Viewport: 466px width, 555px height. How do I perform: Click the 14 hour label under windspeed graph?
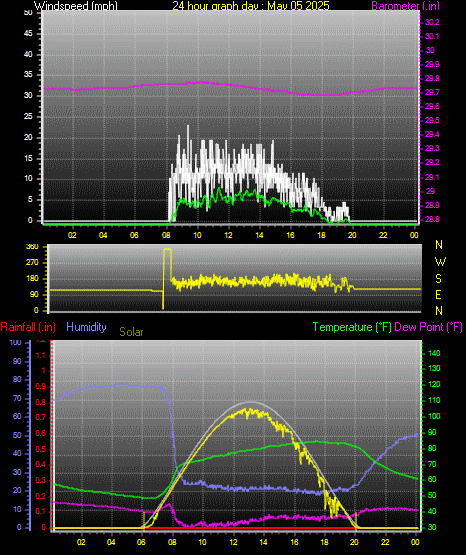(259, 235)
